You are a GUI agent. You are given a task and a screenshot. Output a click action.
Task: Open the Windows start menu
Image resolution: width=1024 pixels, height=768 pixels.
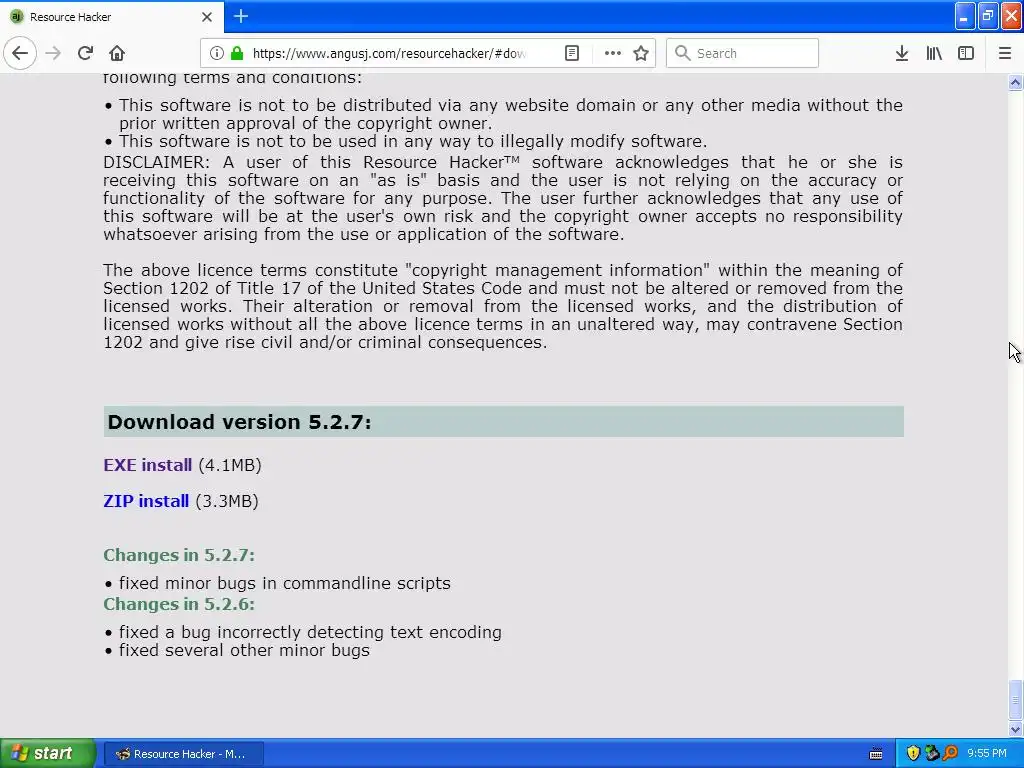48,754
